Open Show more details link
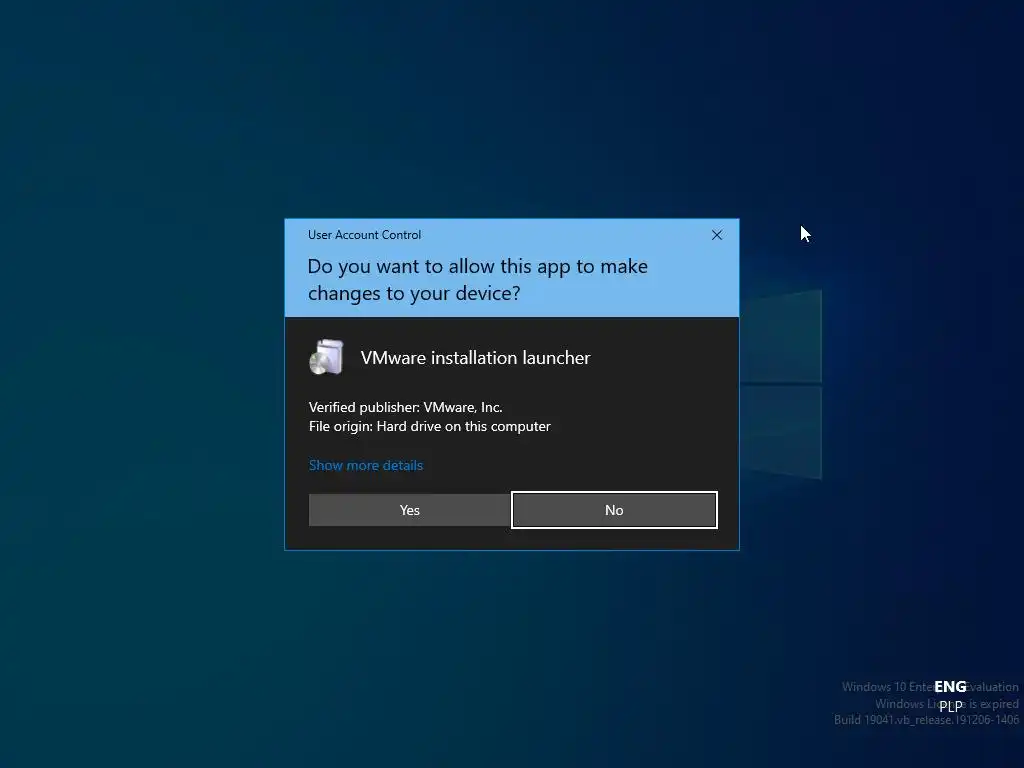This screenshot has height=768, width=1024. pos(366,465)
